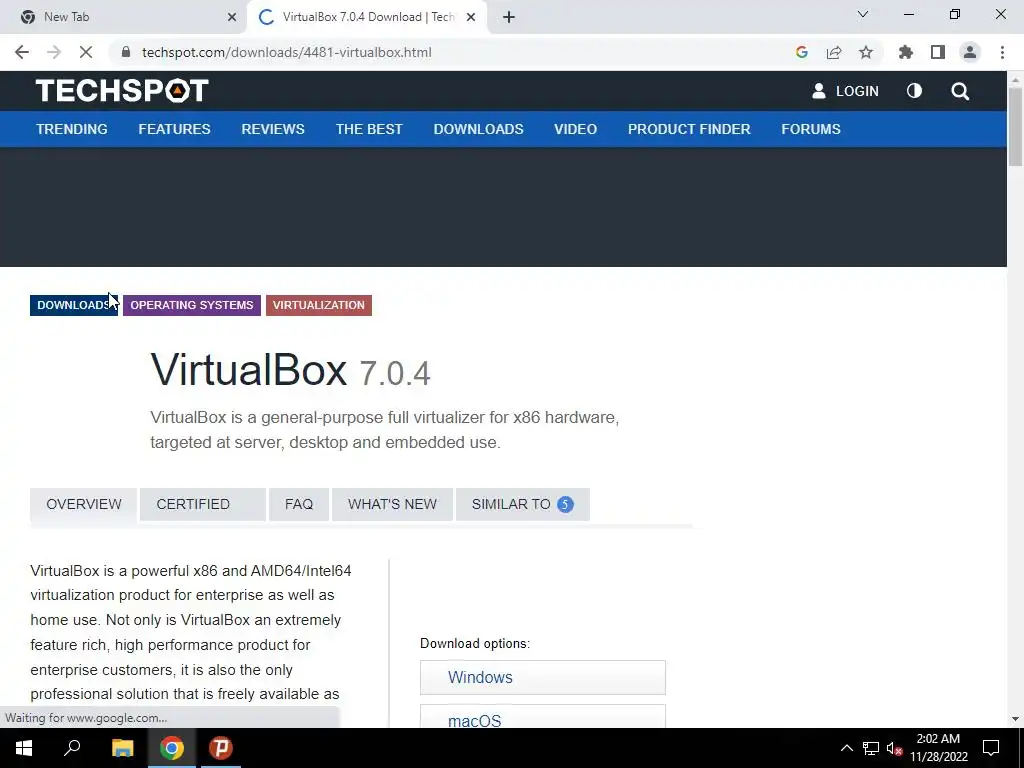Open the Extensions puzzle icon
Viewport: 1024px width, 768px height.
pos(906,52)
